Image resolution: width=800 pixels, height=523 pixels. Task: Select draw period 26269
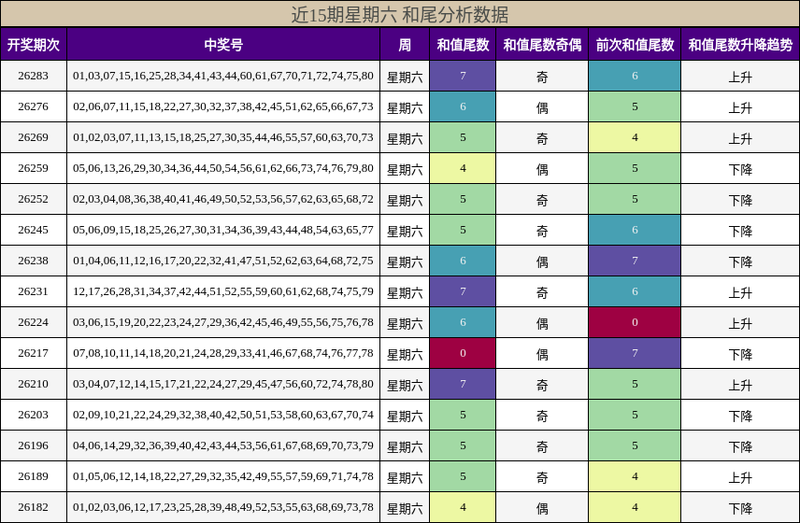coord(33,137)
